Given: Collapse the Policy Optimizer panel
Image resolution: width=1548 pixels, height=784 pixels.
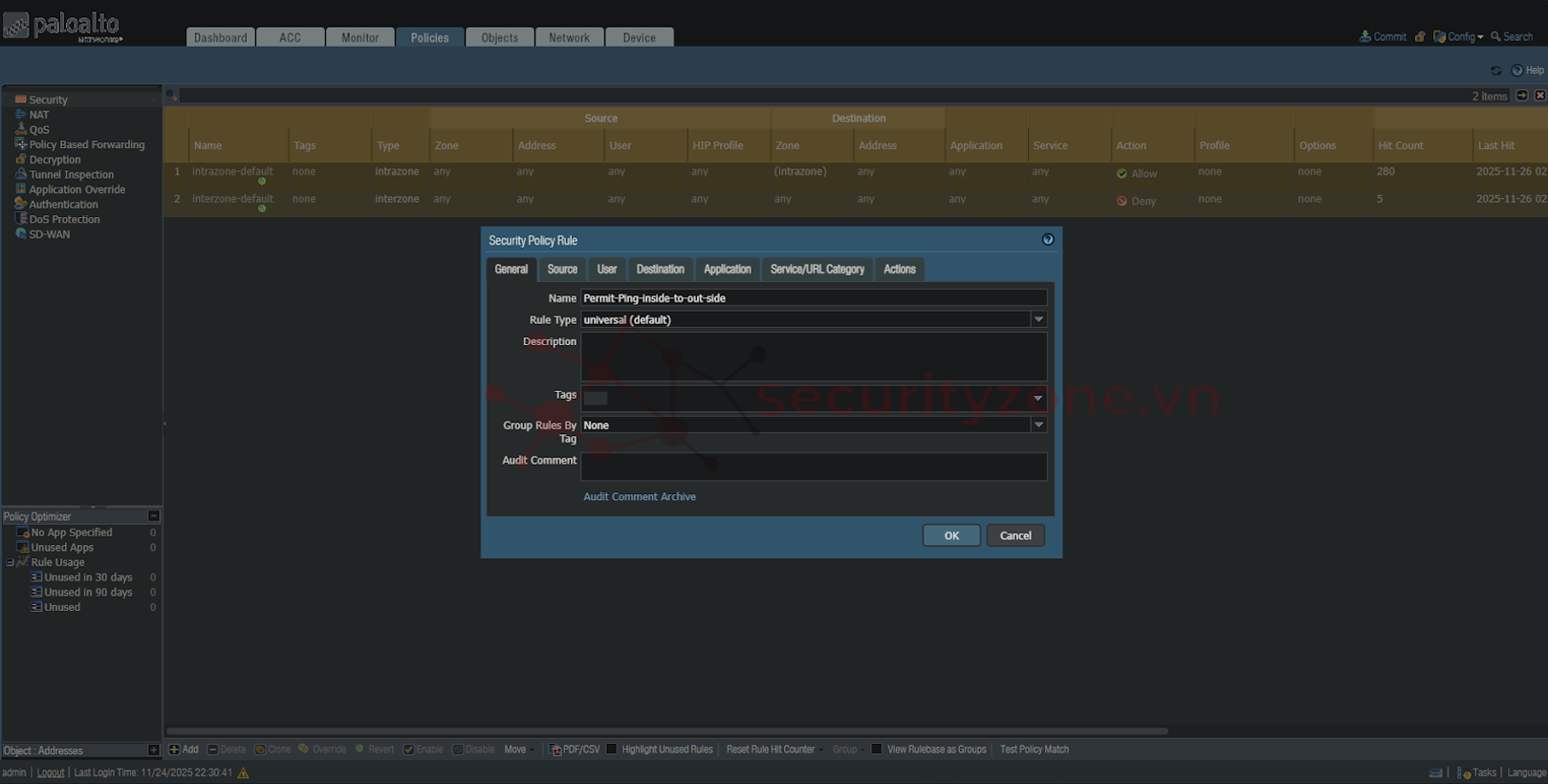Looking at the screenshot, I should 153,516.
